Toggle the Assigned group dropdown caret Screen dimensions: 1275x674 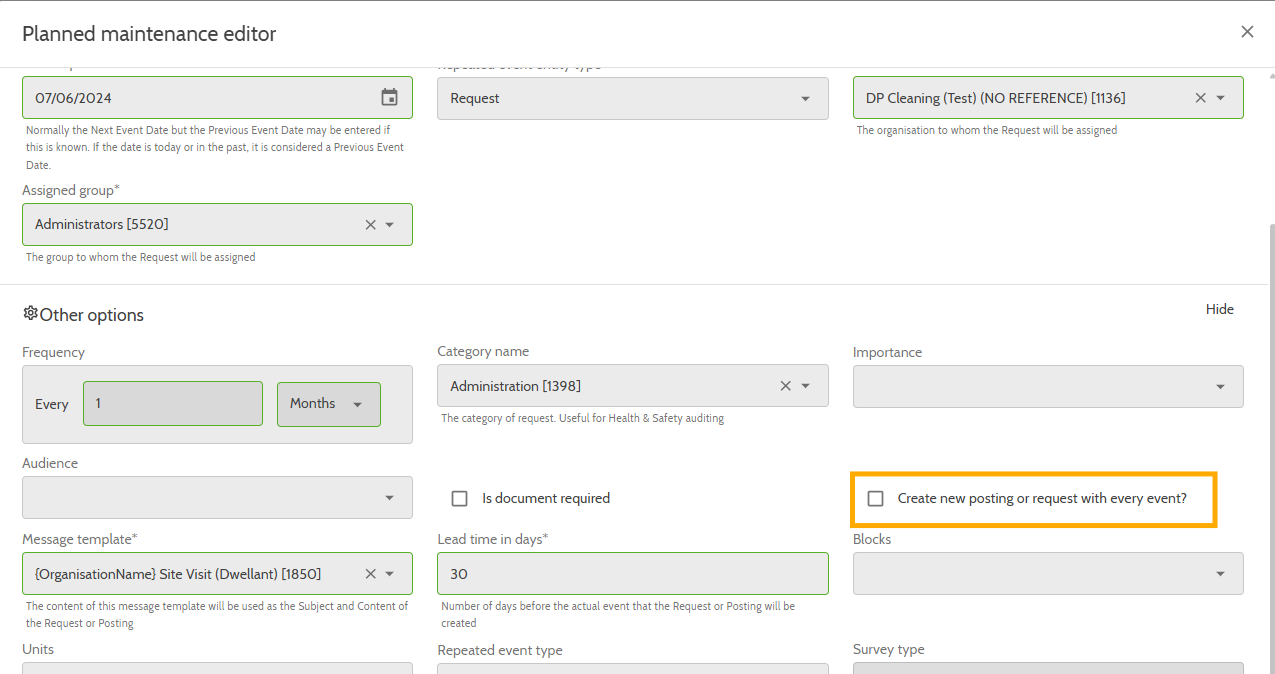point(392,224)
